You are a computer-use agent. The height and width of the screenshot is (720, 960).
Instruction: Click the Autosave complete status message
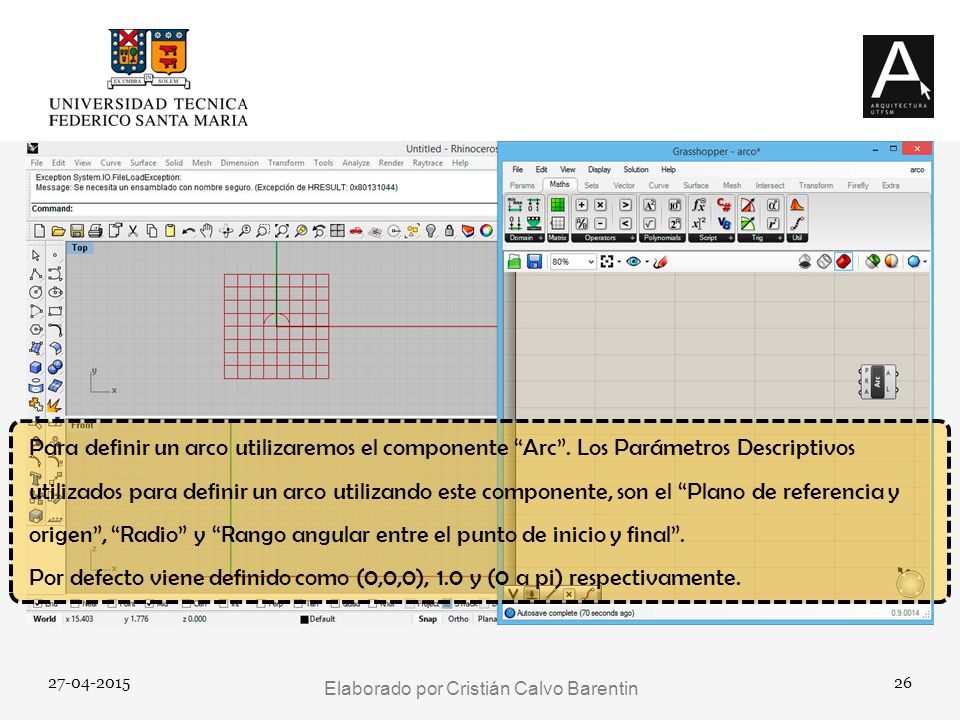click(575, 613)
